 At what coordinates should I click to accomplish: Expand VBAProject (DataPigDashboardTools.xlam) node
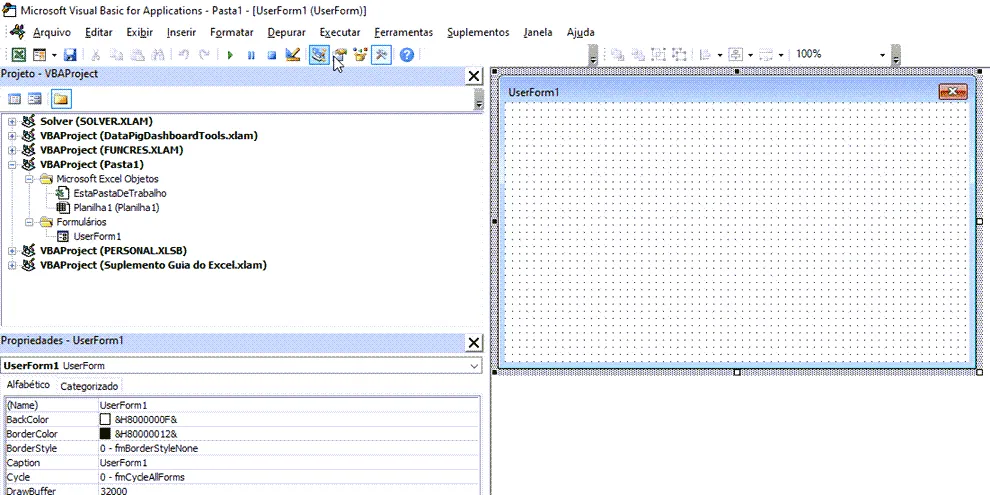(x=12, y=136)
